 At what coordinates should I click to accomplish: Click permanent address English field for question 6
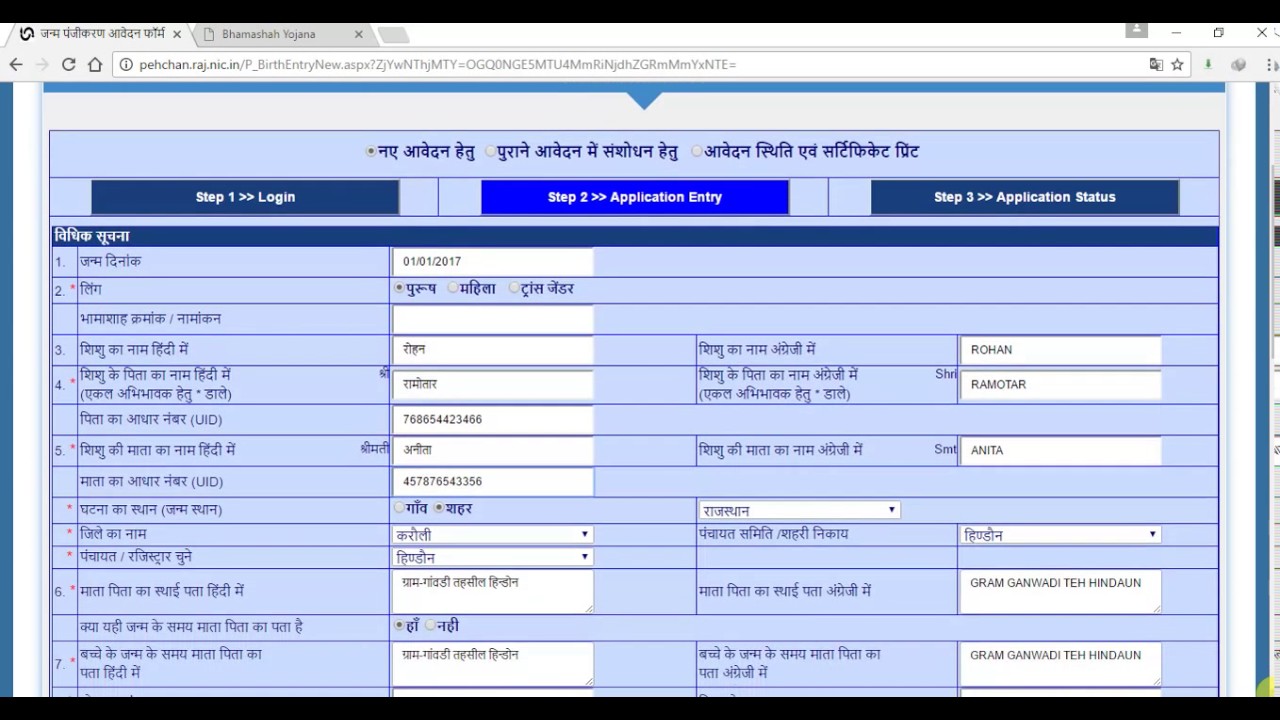[x=1060, y=592]
